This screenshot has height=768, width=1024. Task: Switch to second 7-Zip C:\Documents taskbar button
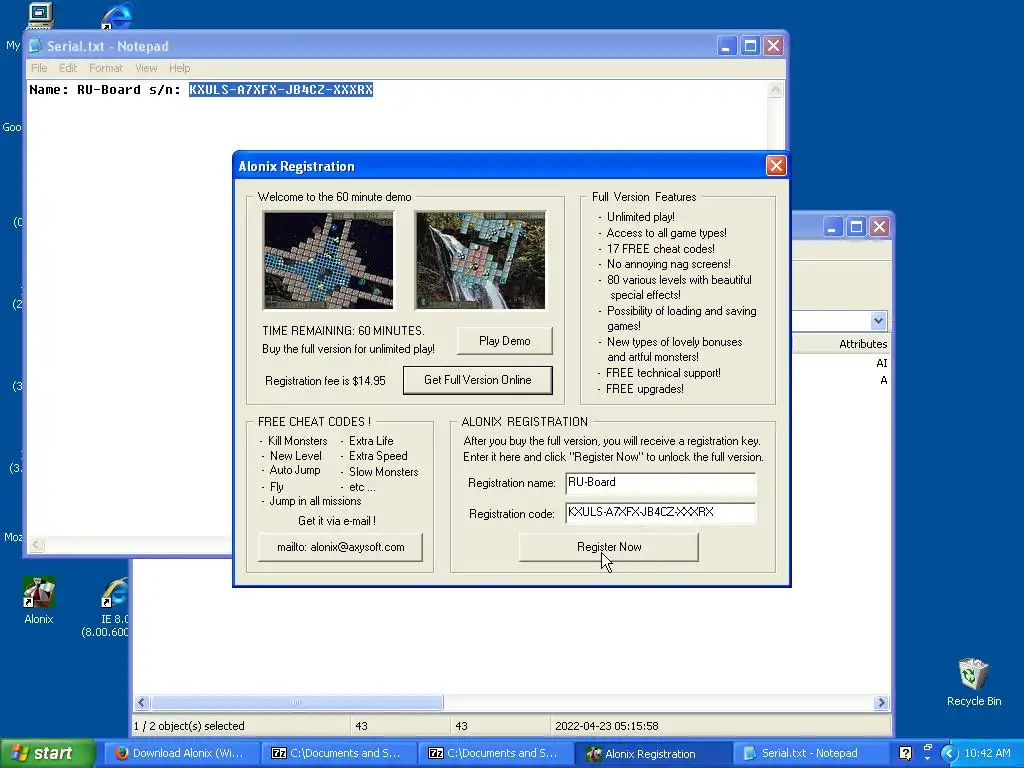pos(494,754)
